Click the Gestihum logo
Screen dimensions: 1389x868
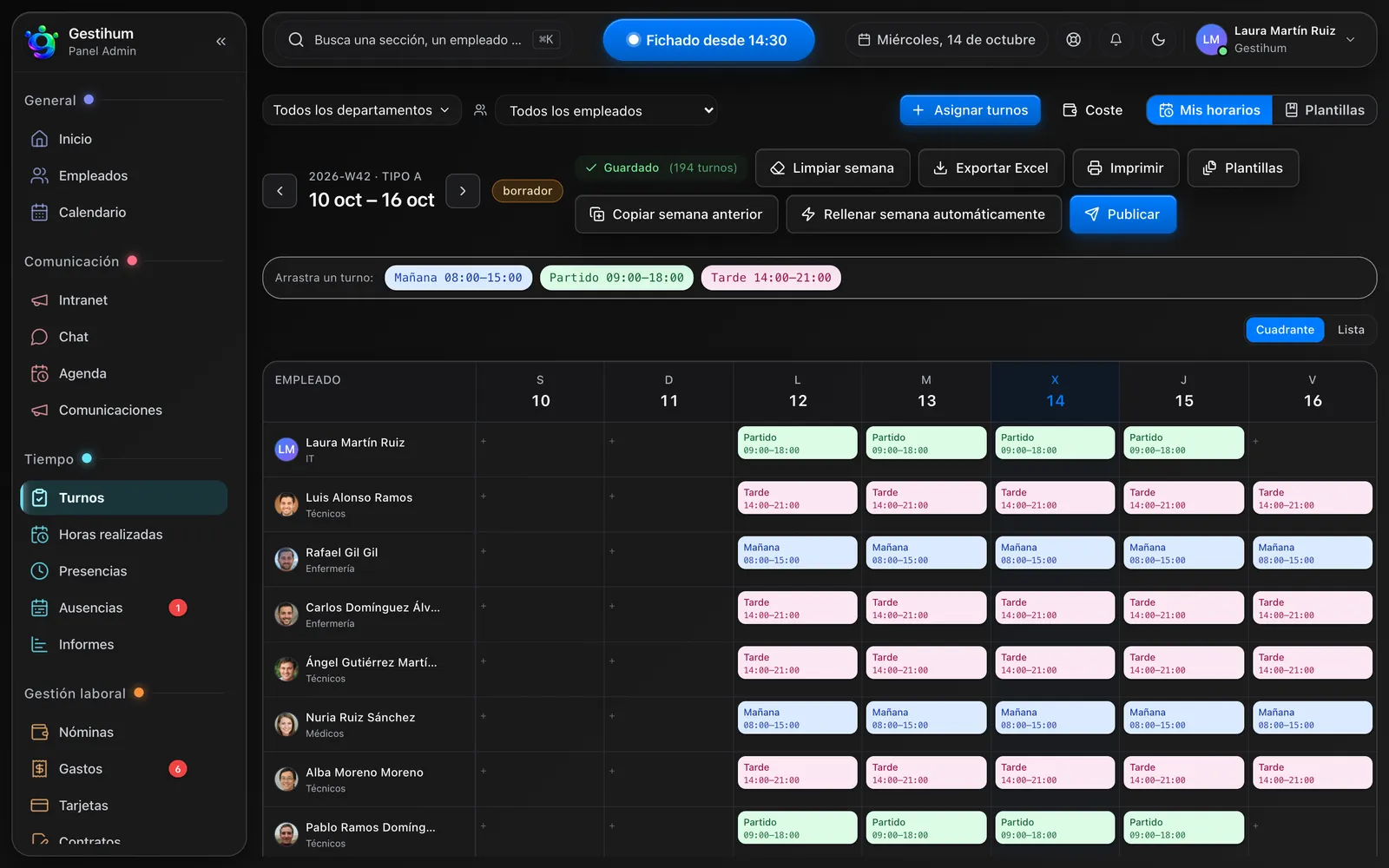click(41, 41)
